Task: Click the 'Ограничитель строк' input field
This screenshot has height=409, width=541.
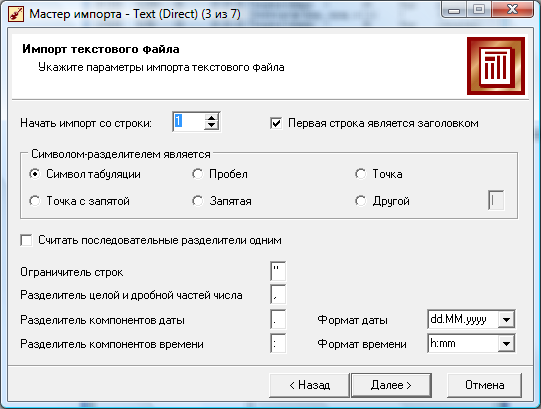Action: 278,272
